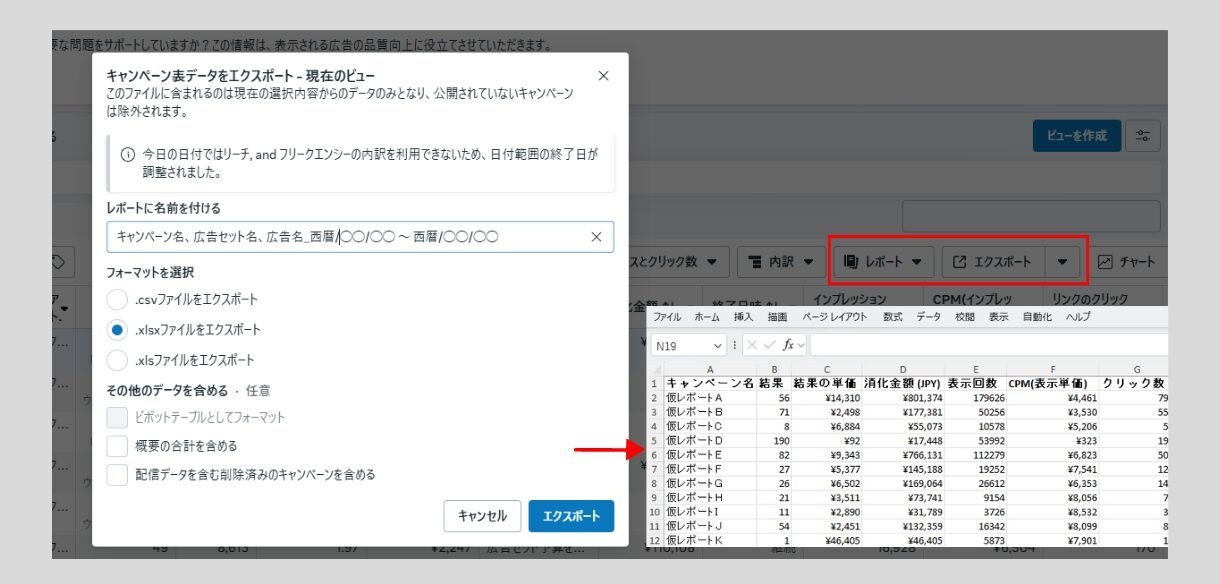Clear the report name field with X icon
The image size is (1220, 584).
pyautogui.click(x=596, y=237)
